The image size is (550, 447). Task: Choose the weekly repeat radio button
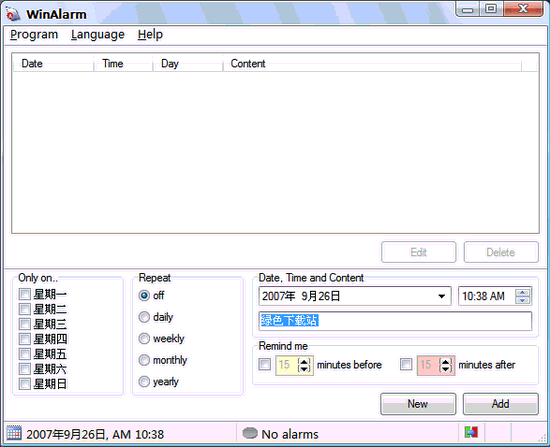(144, 339)
